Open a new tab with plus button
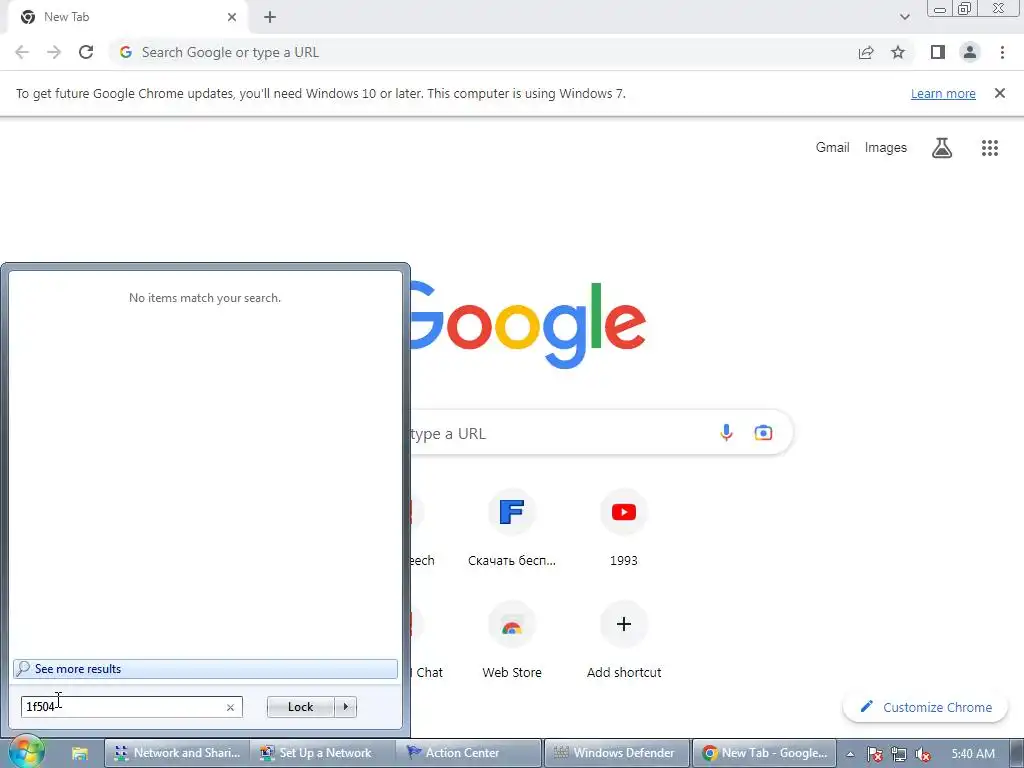The image size is (1024, 768). click(x=270, y=17)
